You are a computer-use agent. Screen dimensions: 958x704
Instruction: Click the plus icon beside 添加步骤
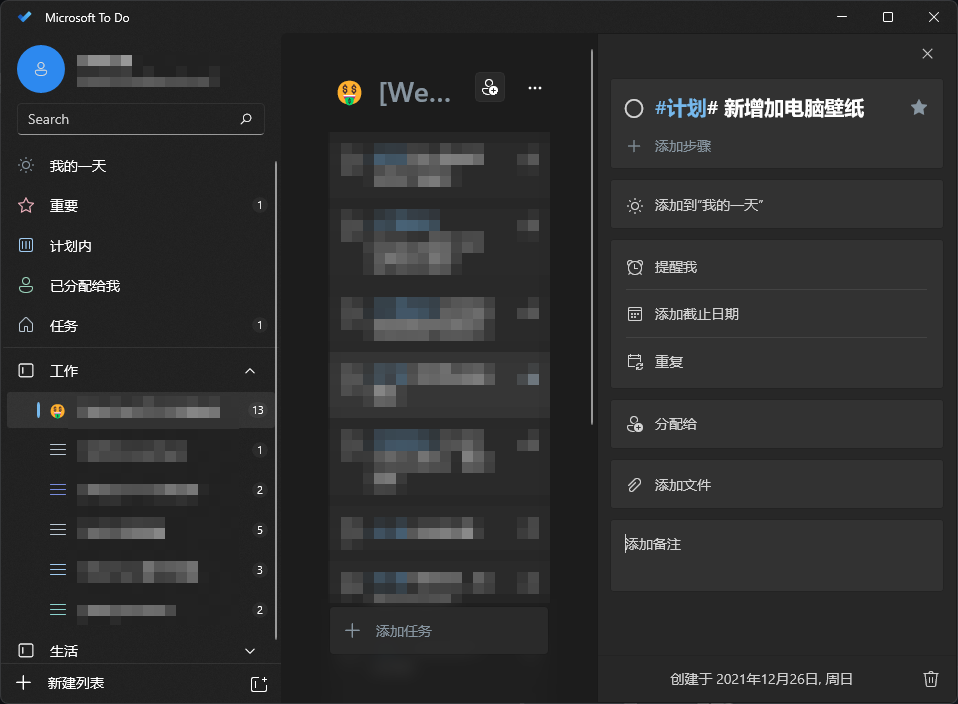[634, 146]
